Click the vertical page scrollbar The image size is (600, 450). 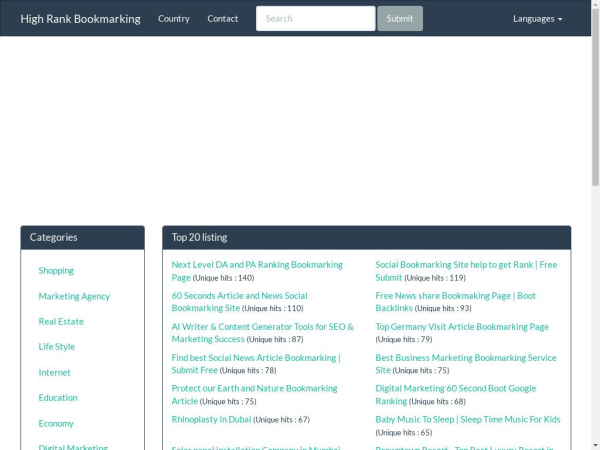(x=595, y=100)
